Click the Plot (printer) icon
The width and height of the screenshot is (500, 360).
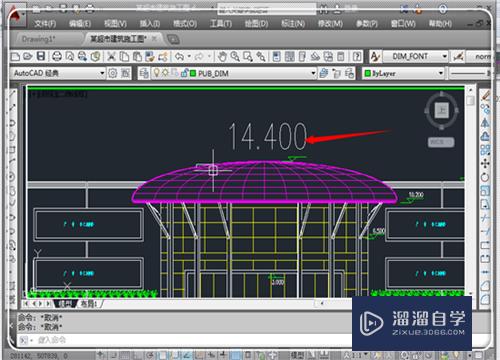57,56
